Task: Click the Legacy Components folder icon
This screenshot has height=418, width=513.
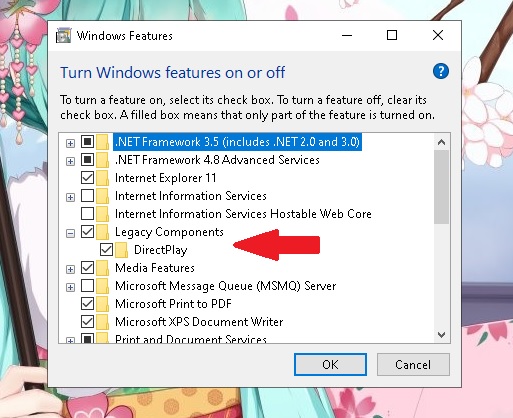Action: pyautogui.click(x=103, y=232)
